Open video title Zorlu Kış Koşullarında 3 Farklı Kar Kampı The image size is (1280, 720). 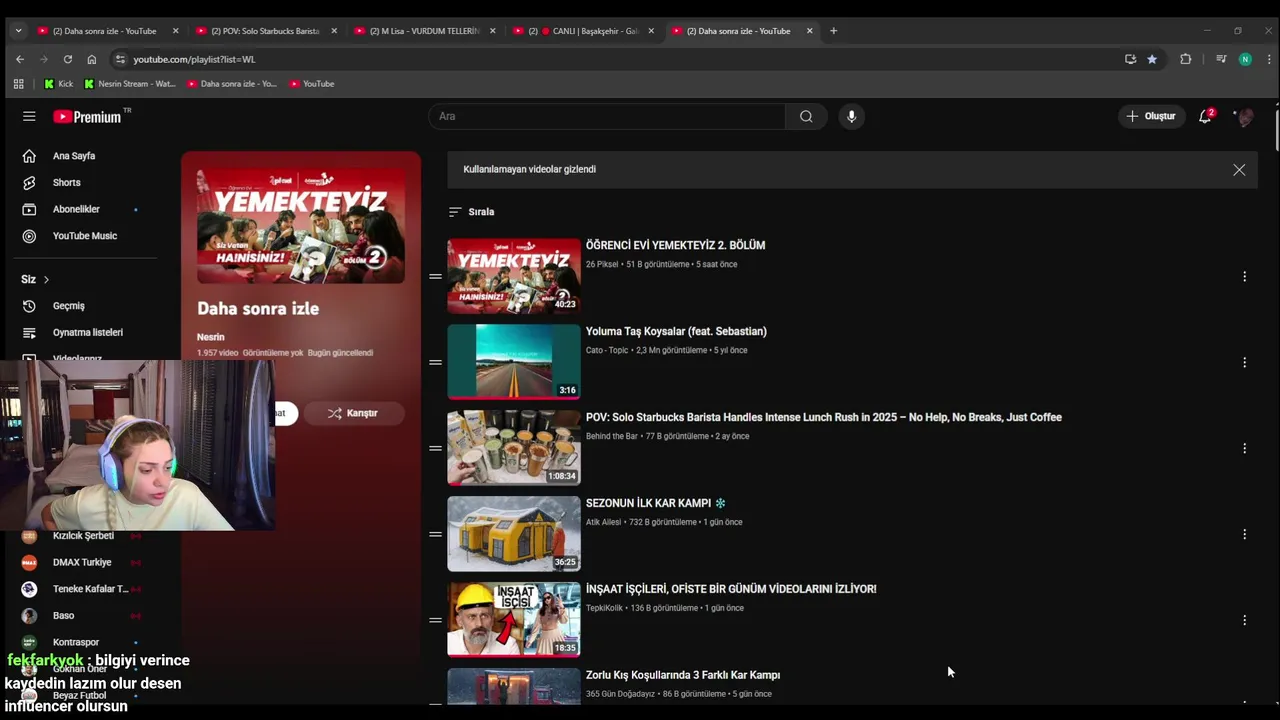tap(683, 675)
